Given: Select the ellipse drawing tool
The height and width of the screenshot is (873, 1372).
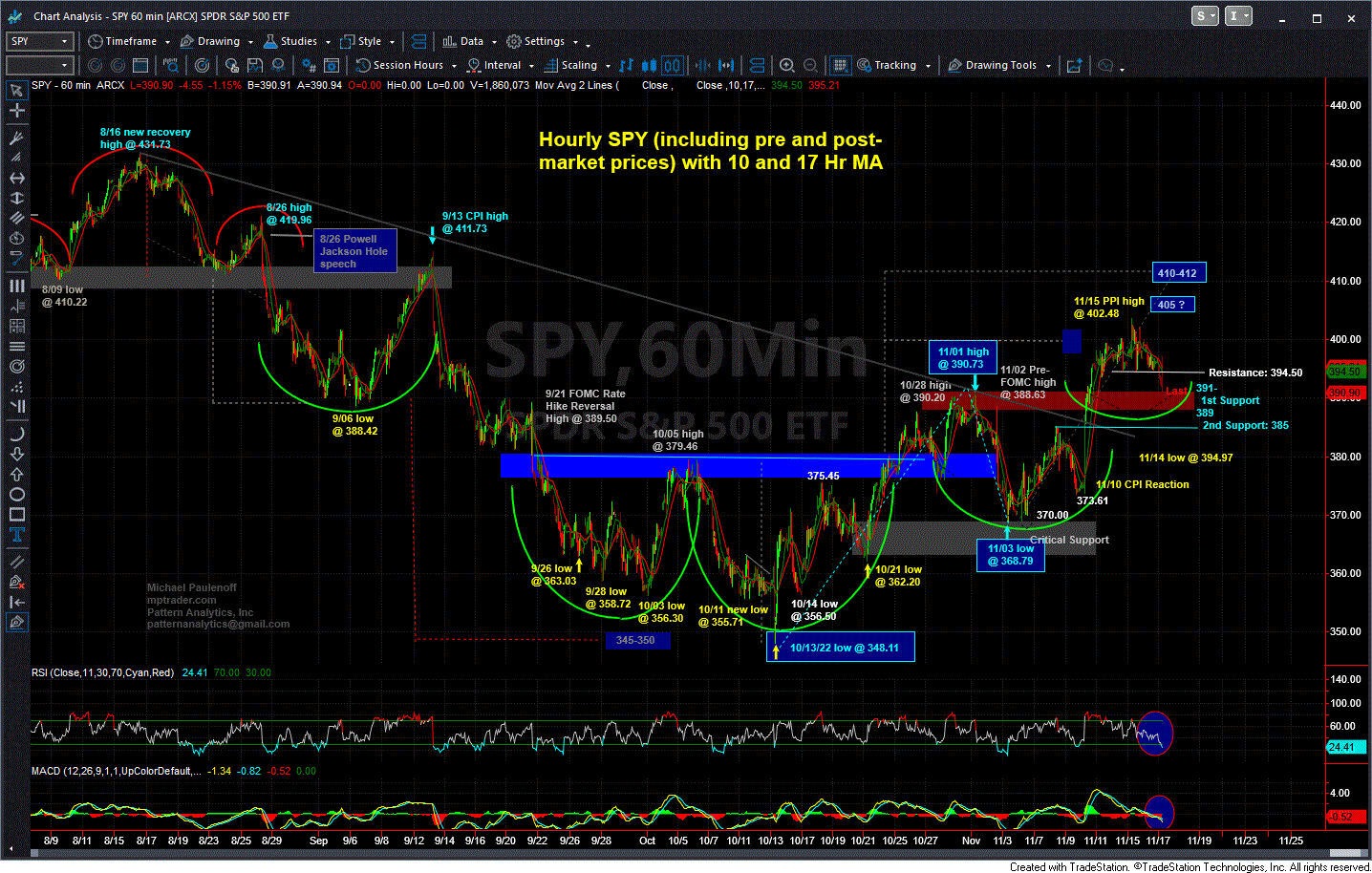Looking at the screenshot, I should click(x=16, y=494).
